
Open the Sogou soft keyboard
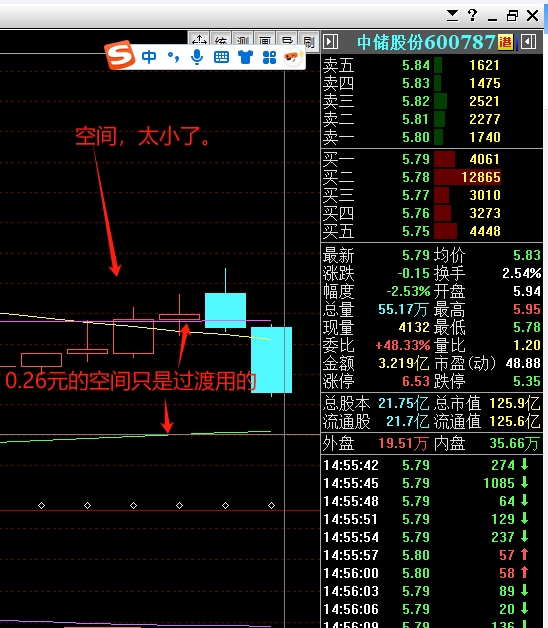click(221, 58)
